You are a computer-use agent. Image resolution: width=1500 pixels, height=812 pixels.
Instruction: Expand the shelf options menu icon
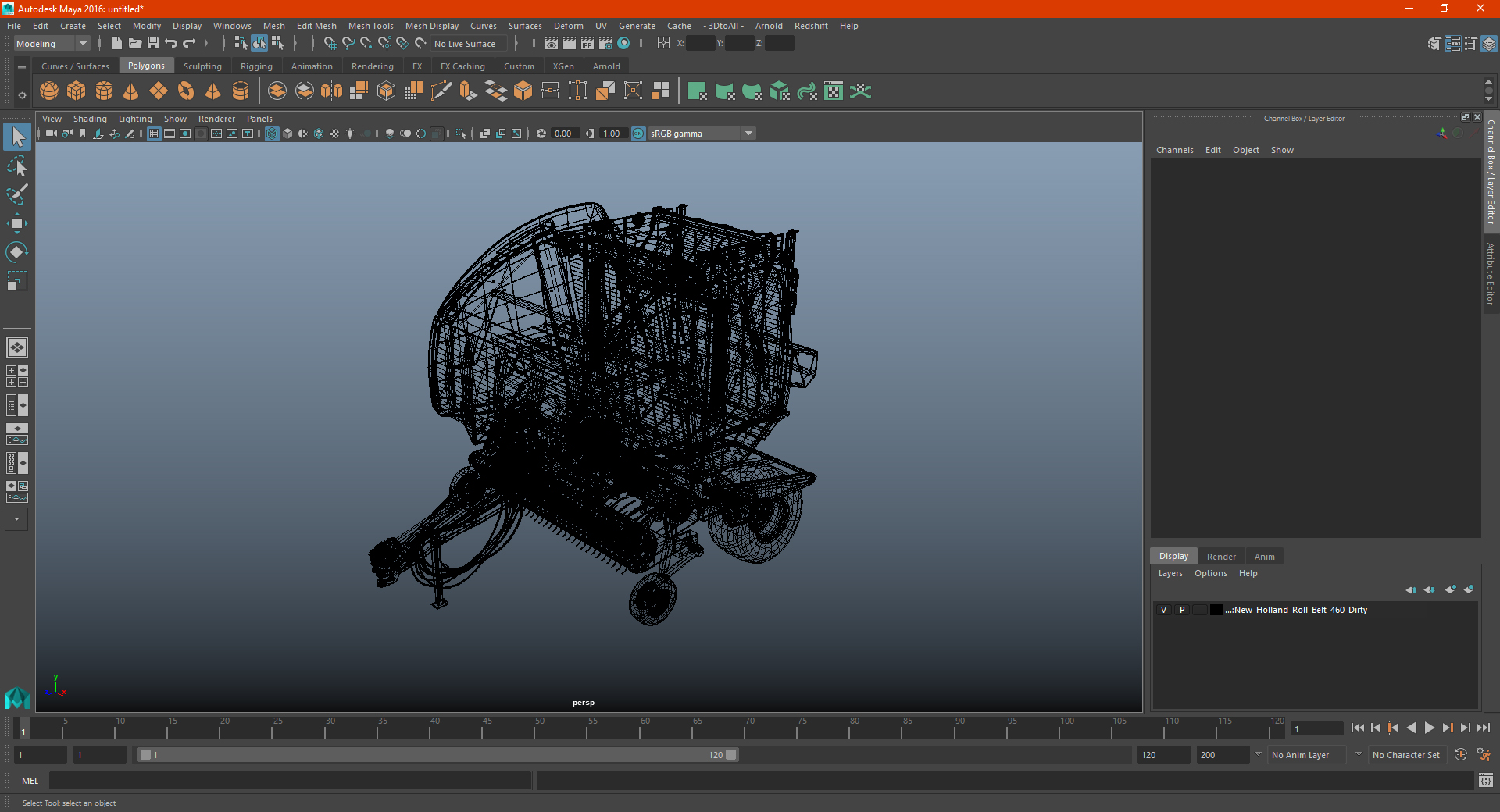(x=22, y=95)
